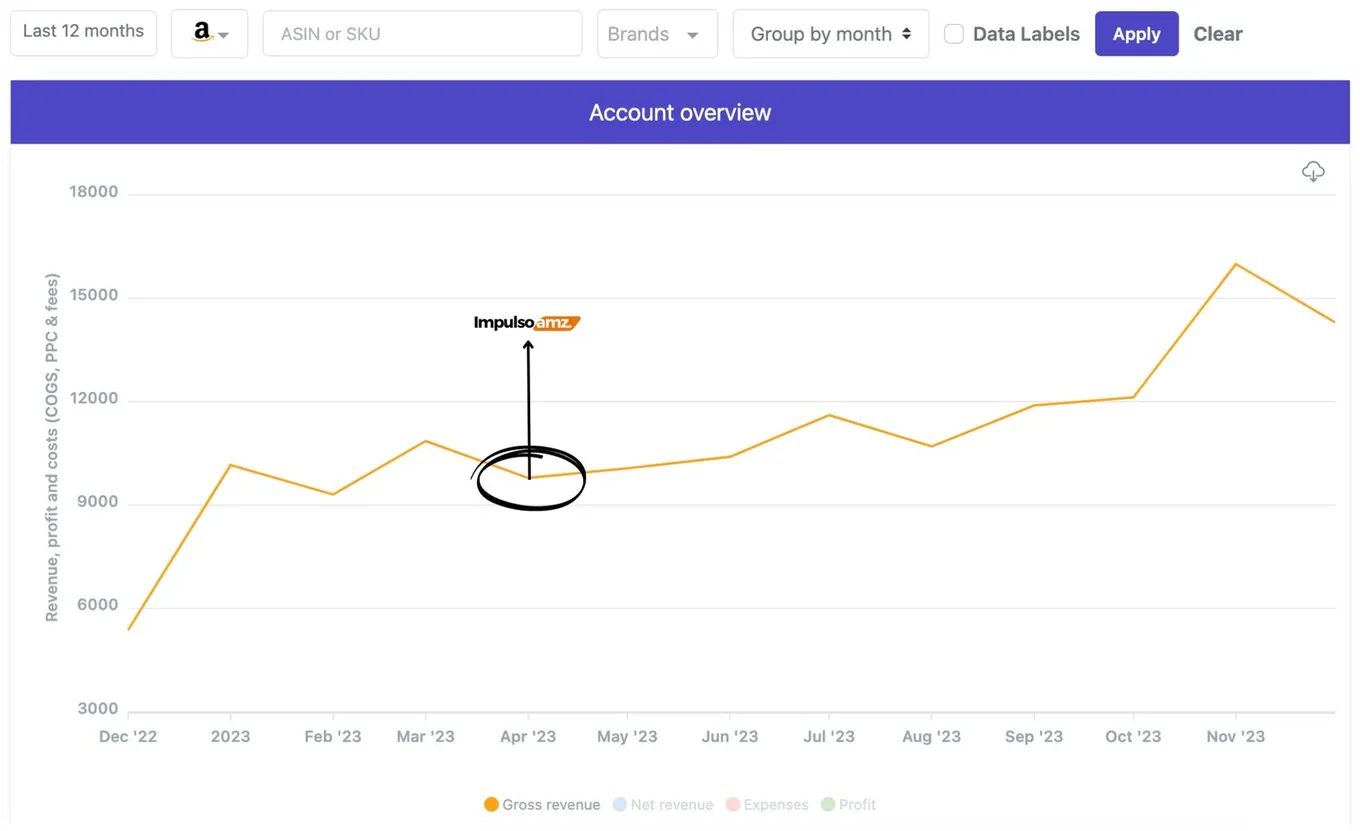Download the chart via the cloud icon
The width and height of the screenshot is (1360, 831).
(x=1313, y=172)
